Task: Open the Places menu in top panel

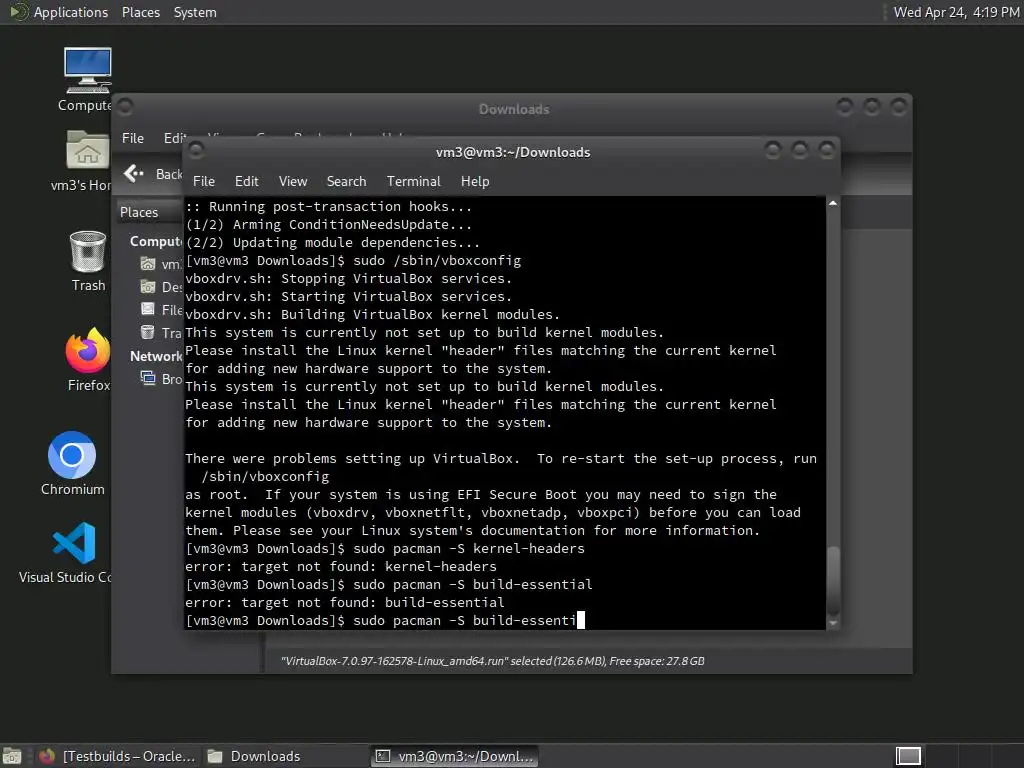Action: [141, 12]
